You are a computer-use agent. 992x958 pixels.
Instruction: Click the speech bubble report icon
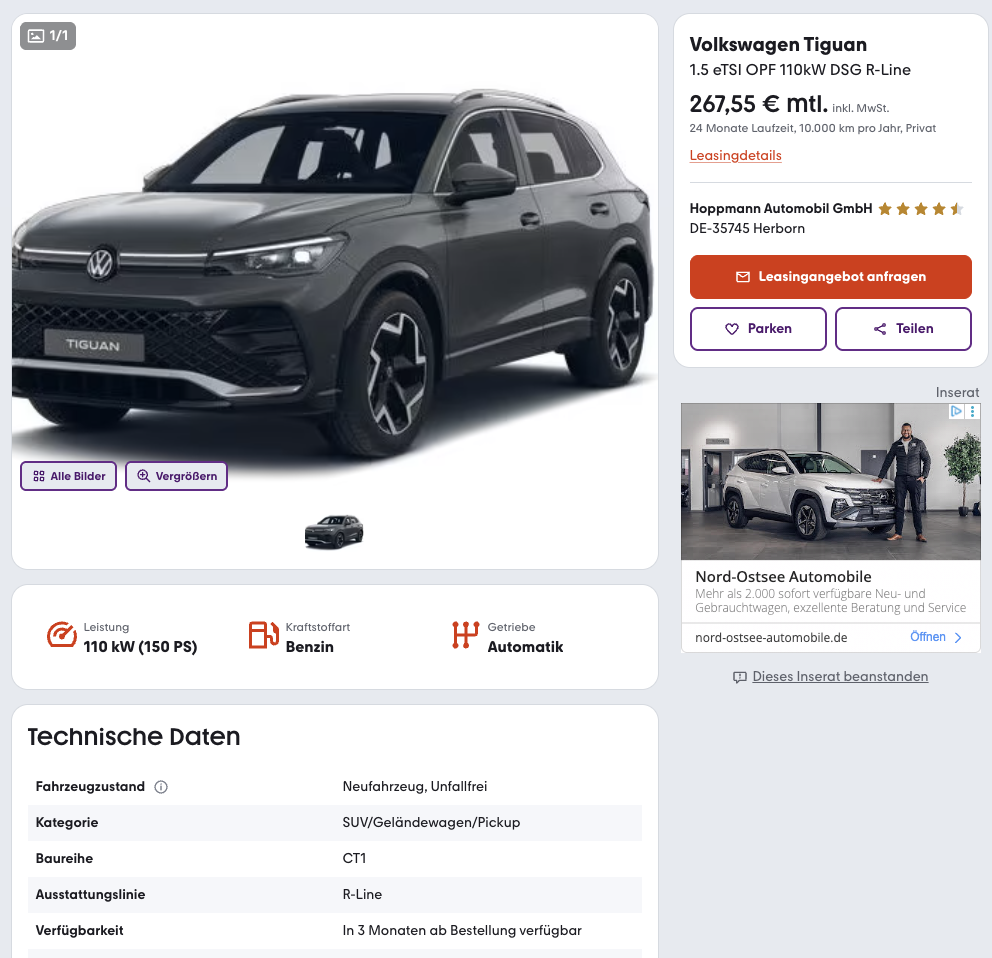(x=740, y=677)
